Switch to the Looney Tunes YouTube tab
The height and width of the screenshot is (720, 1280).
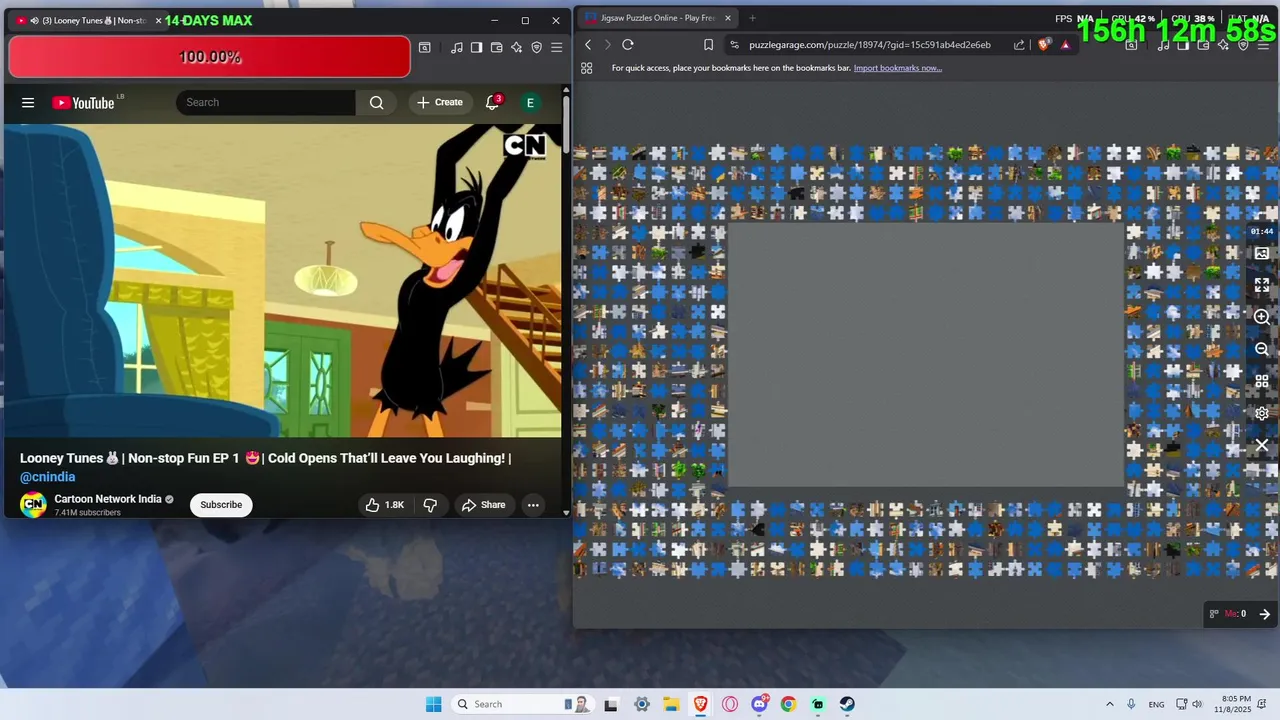coord(88,20)
